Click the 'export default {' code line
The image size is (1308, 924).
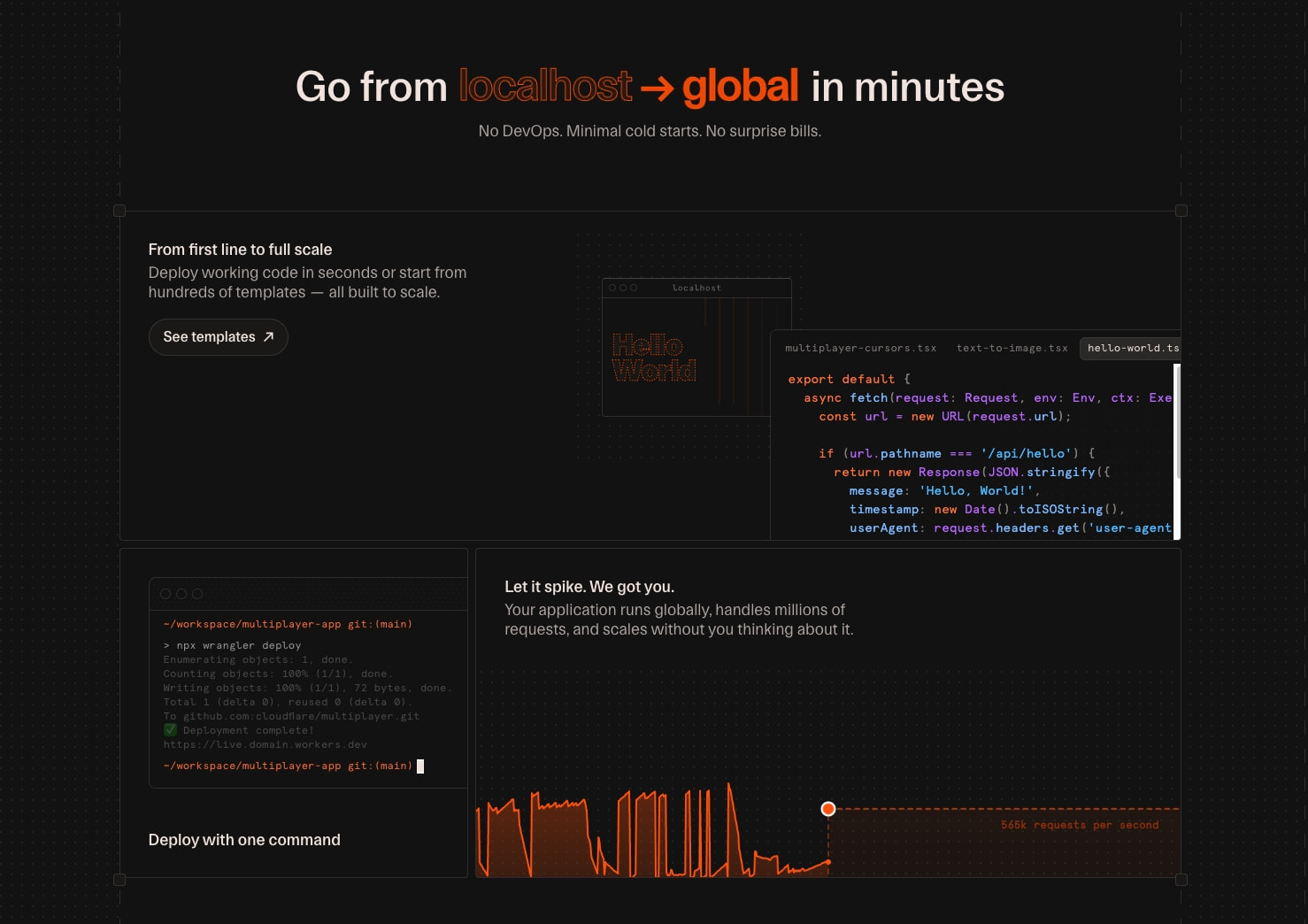pyautogui.click(x=849, y=379)
